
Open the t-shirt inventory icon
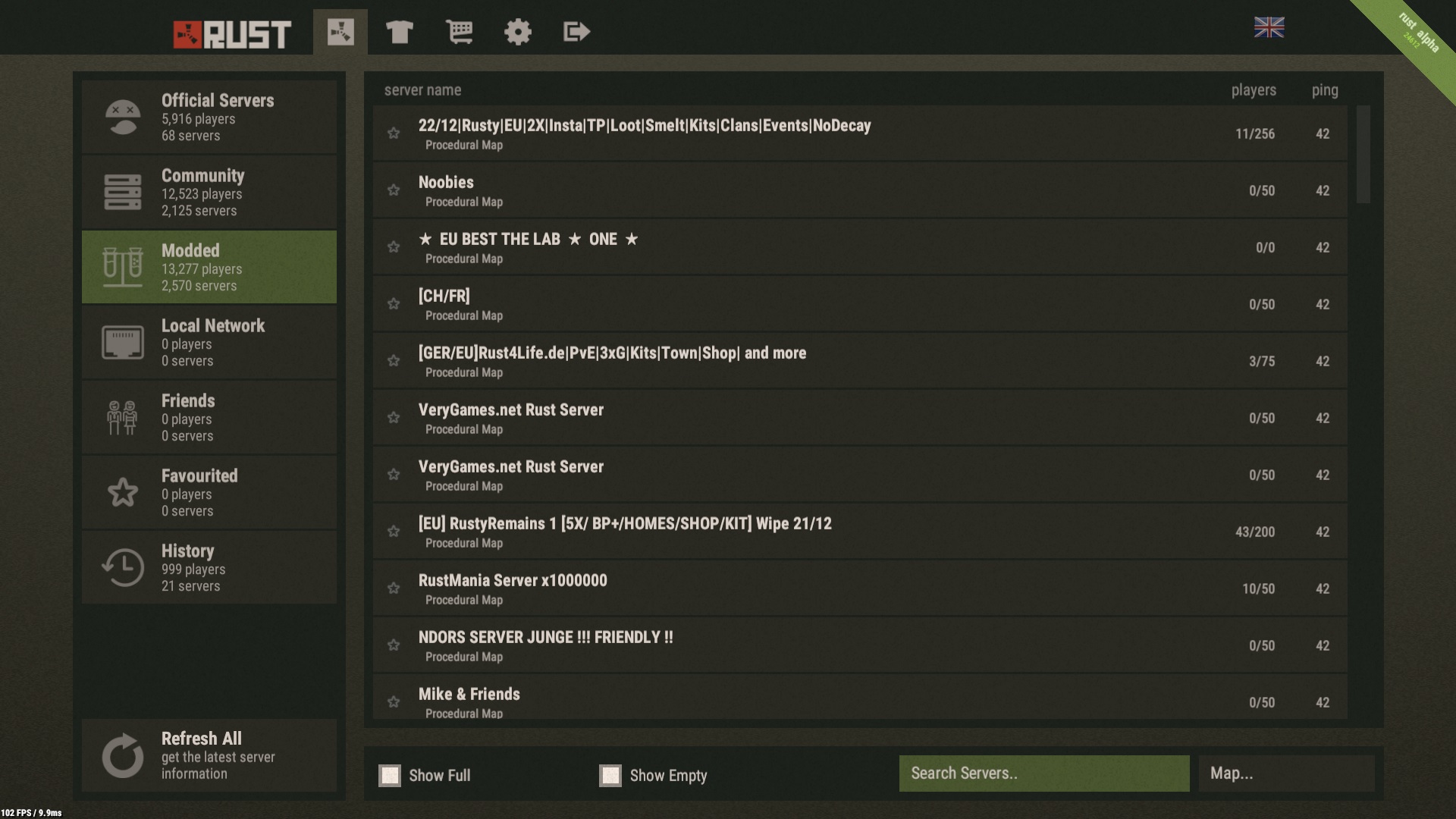click(399, 32)
